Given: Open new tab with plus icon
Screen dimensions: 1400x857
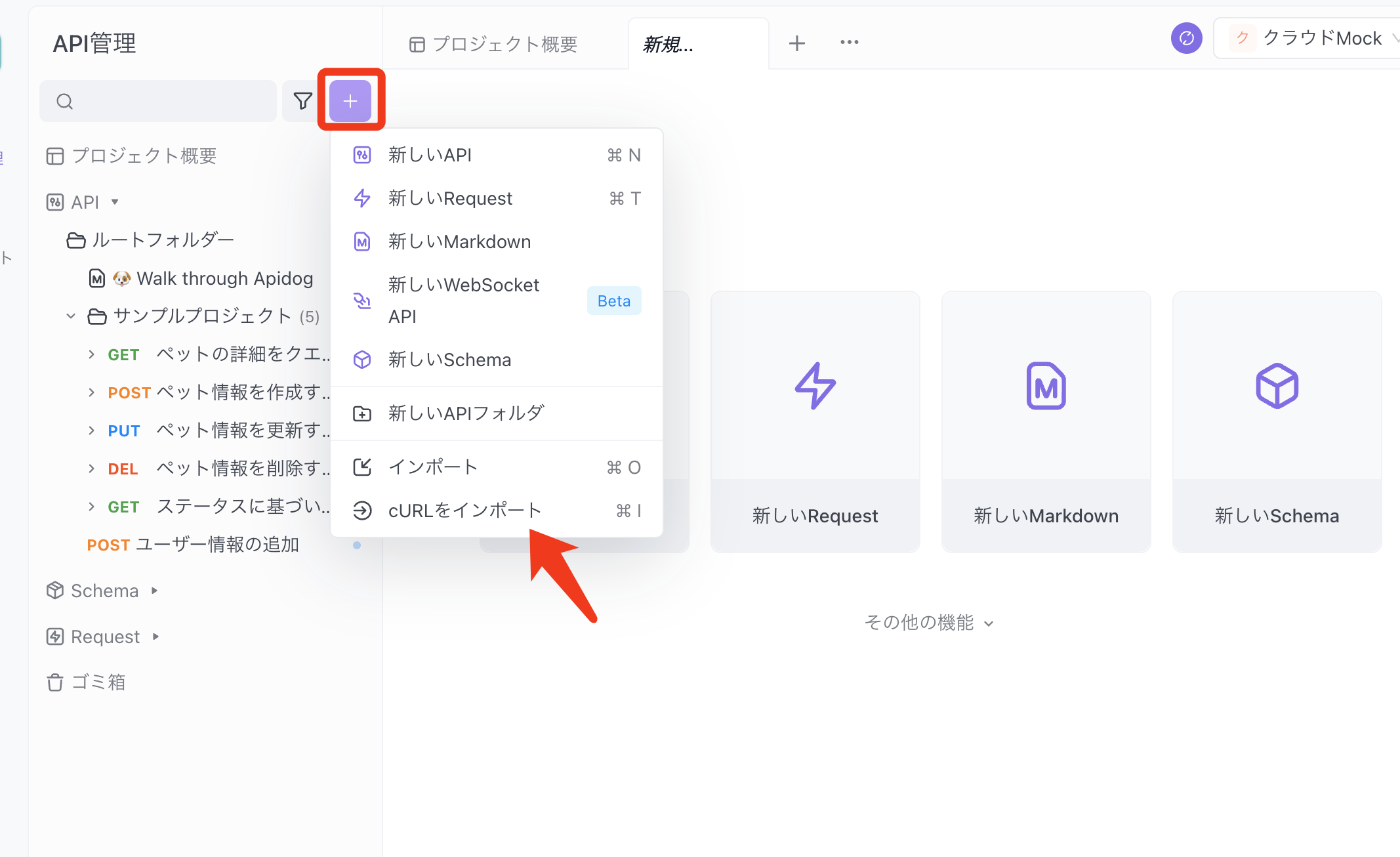Looking at the screenshot, I should [796, 43].
